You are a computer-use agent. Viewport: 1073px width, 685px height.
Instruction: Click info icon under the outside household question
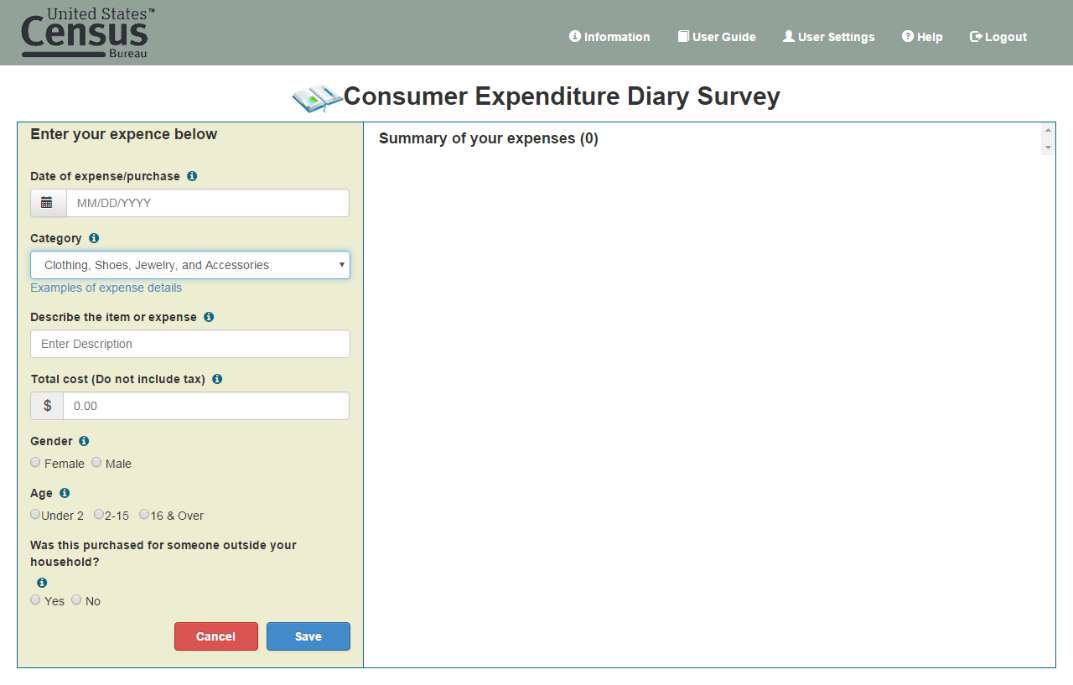(42, 583)
